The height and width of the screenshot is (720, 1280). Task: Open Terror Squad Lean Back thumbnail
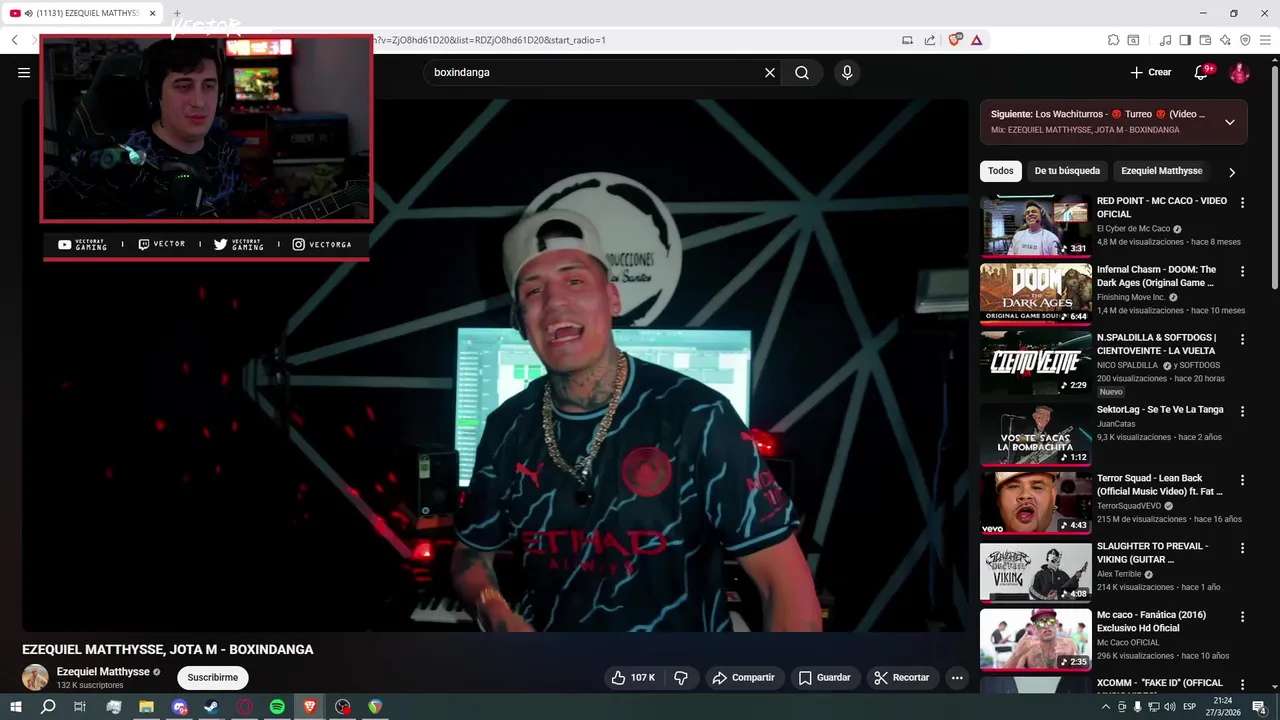(1035, 503)
